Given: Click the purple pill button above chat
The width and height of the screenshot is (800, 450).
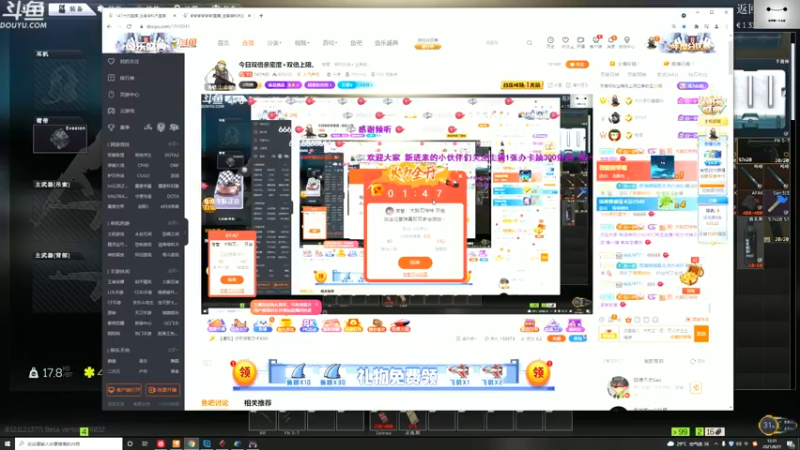Looking at the screenshot, I should coord(692,86).
